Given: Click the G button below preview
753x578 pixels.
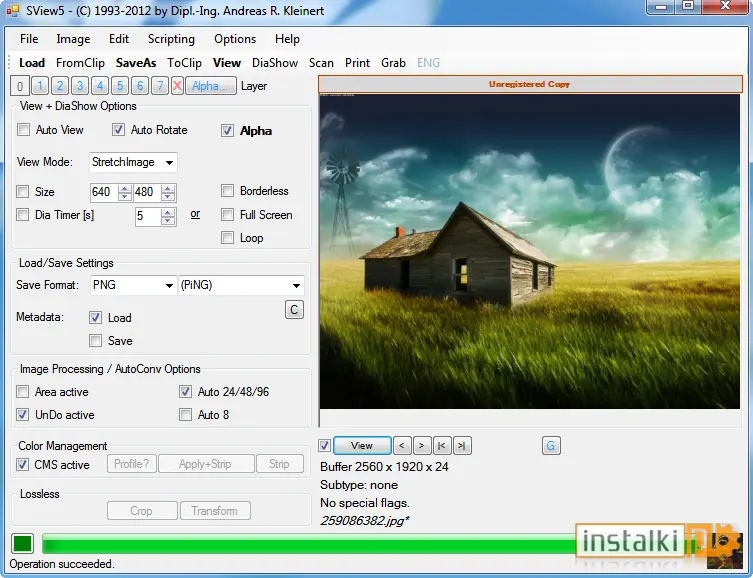Looking at the screenshot, I should (551, 446).
